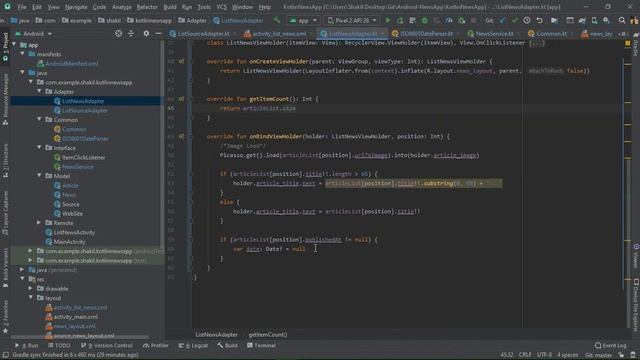Click the Run with Coverage icon
Image resolution: width=640 pixels, height=360 pixels.
[437, 20]
